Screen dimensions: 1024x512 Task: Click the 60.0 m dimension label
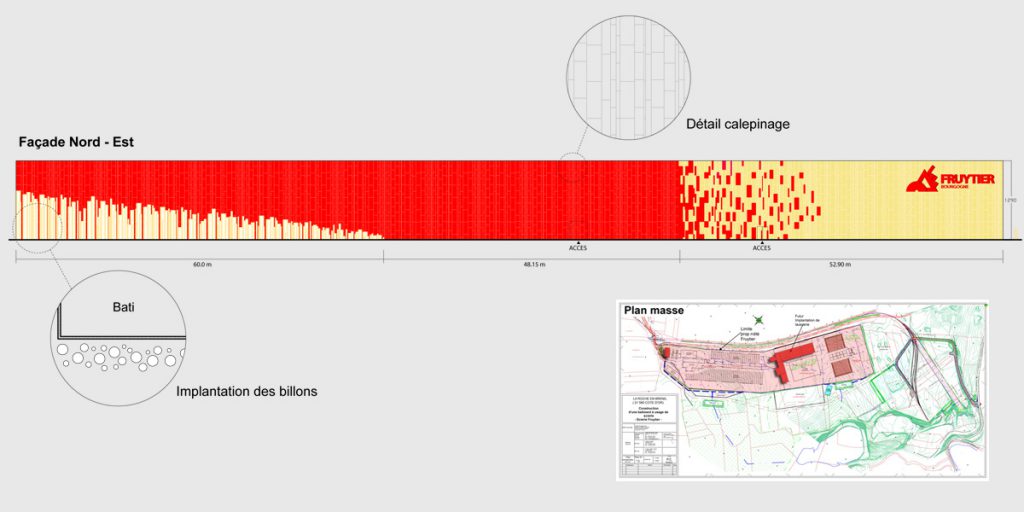[x=202, y=266]
